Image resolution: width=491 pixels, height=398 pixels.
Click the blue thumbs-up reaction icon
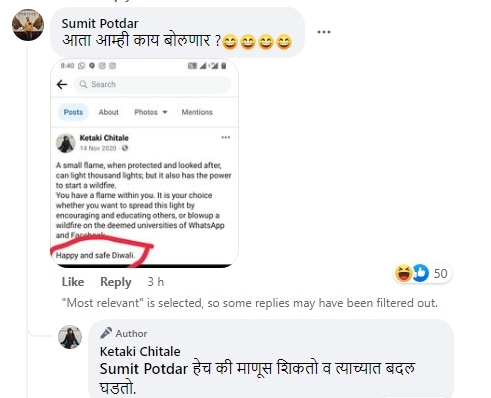(420, 273)
